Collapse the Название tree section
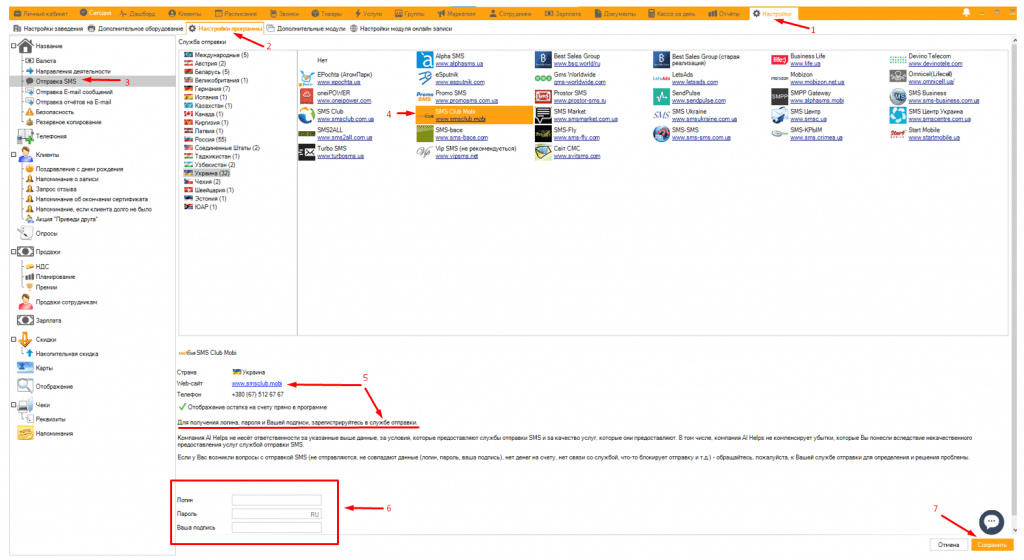This screenshot has width=1024, height=560. point(13,46)
